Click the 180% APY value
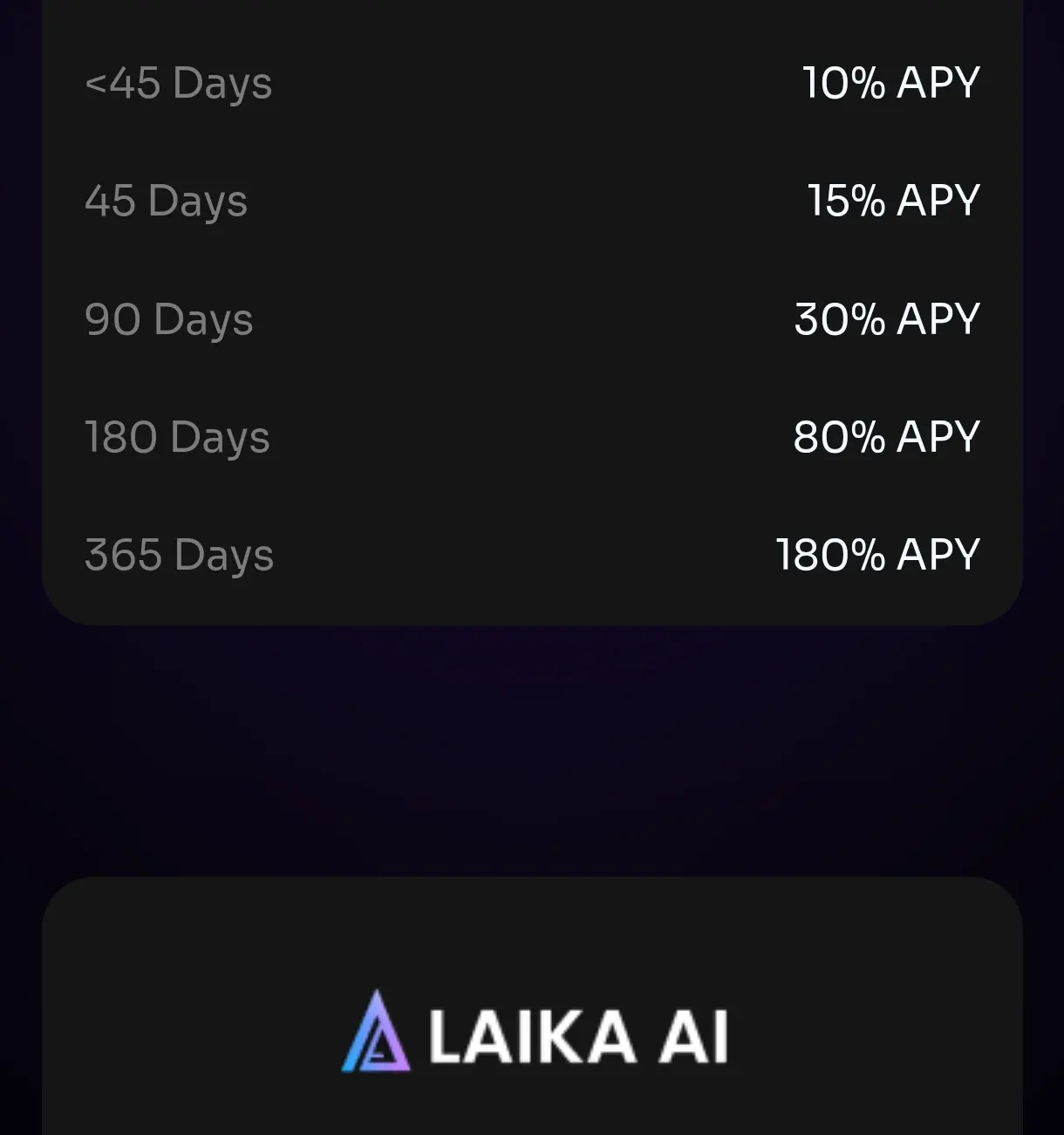 coord(878,554)
